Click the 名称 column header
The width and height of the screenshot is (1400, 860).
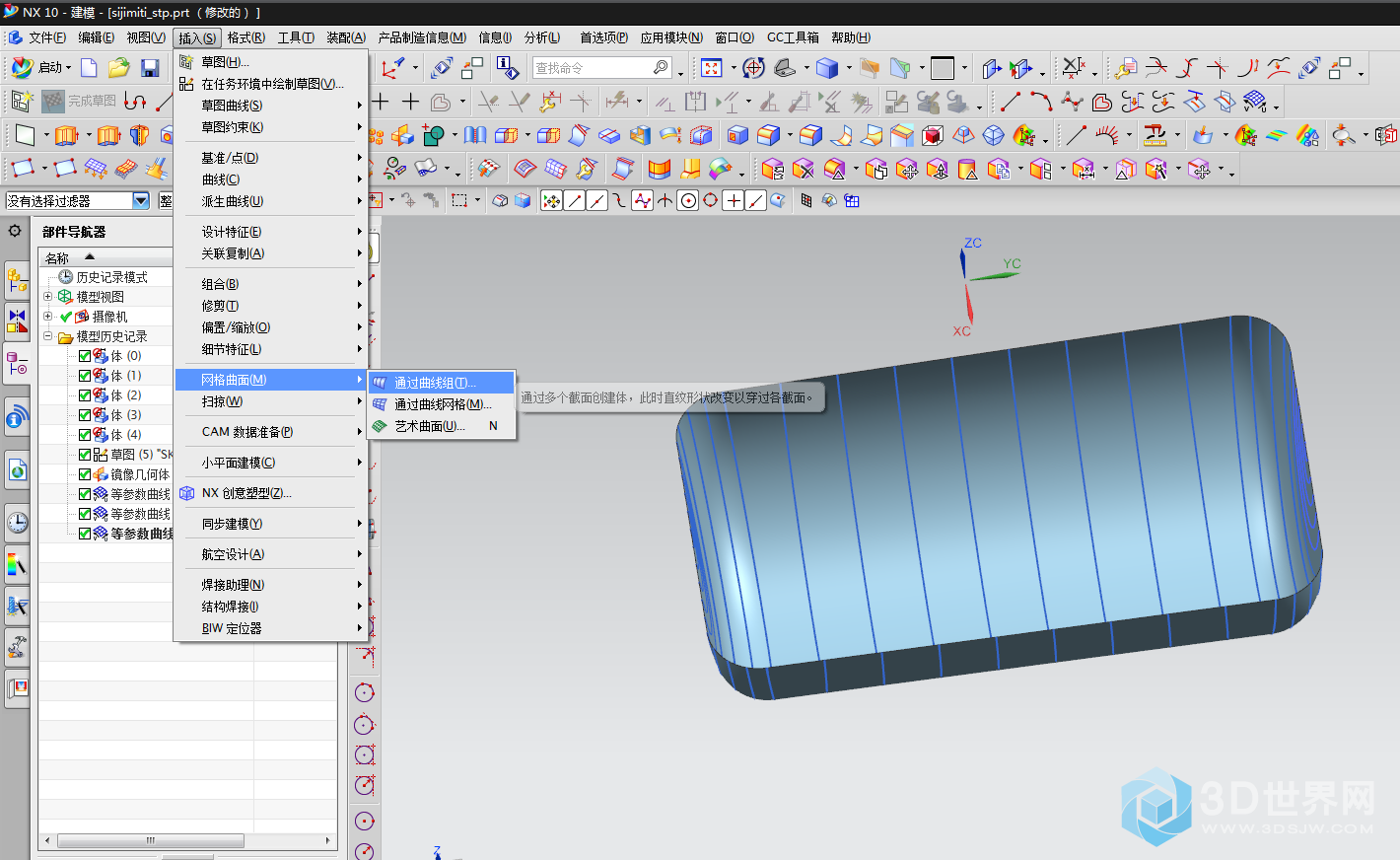pos(105,257)
